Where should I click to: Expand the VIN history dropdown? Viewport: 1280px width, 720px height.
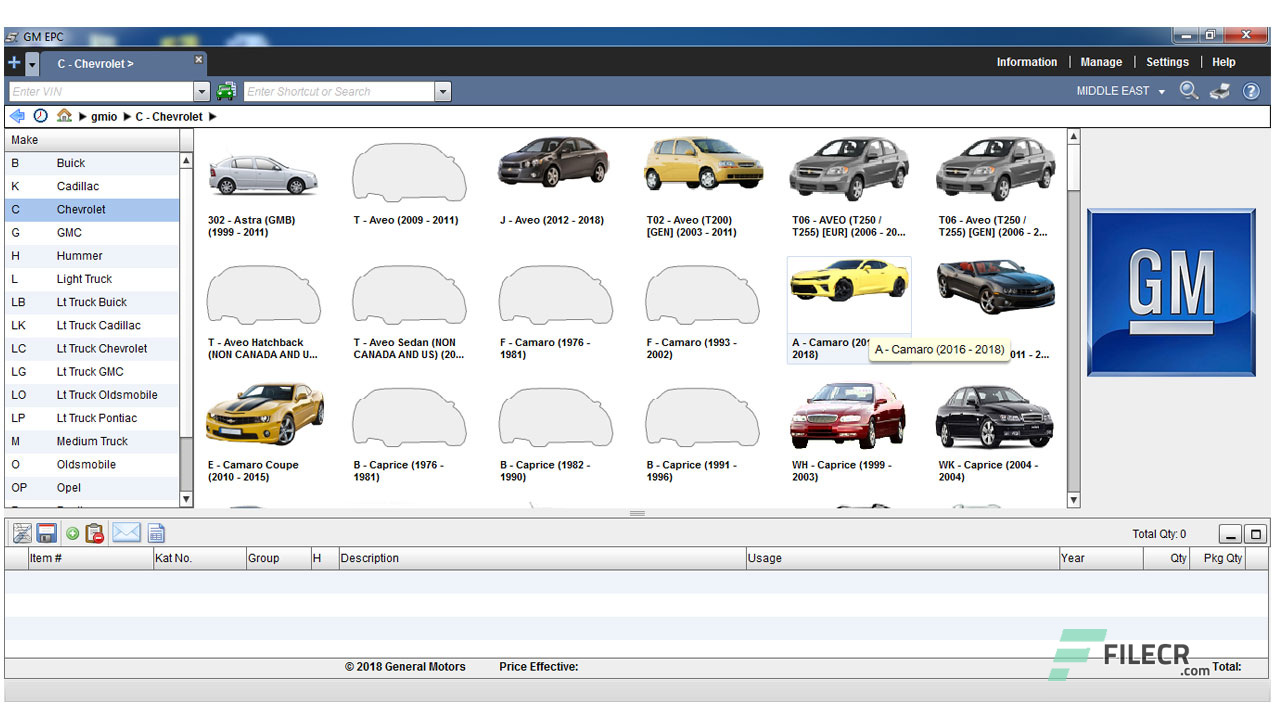click(202, 91)
